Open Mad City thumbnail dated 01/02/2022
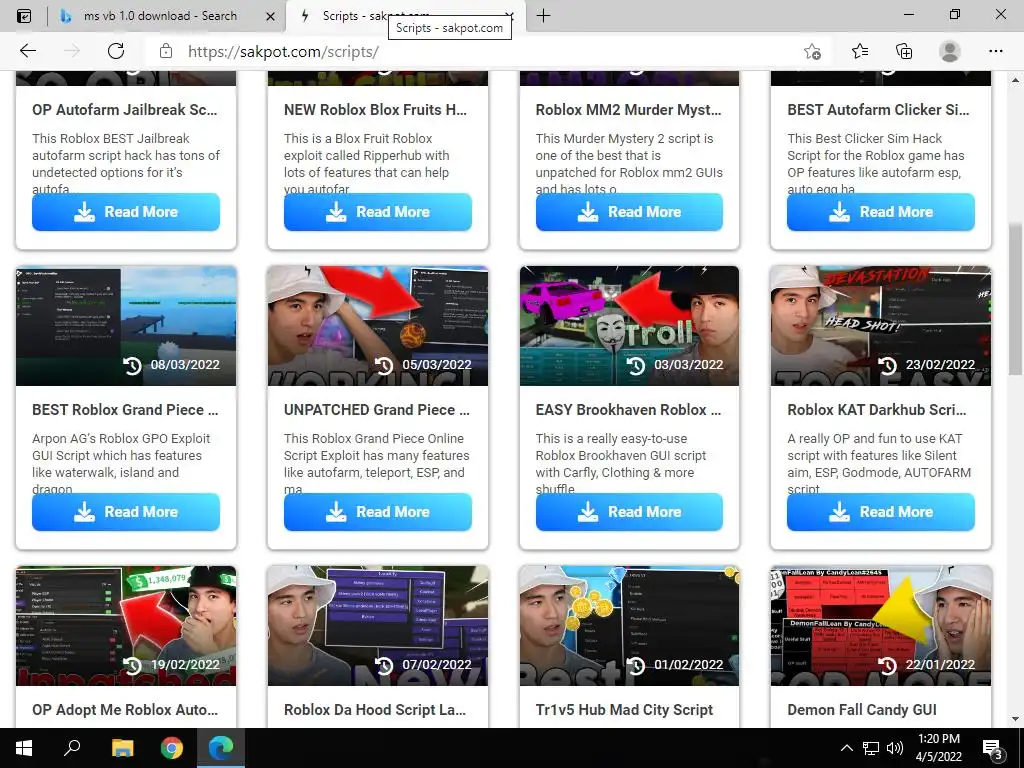 (629, 626)
